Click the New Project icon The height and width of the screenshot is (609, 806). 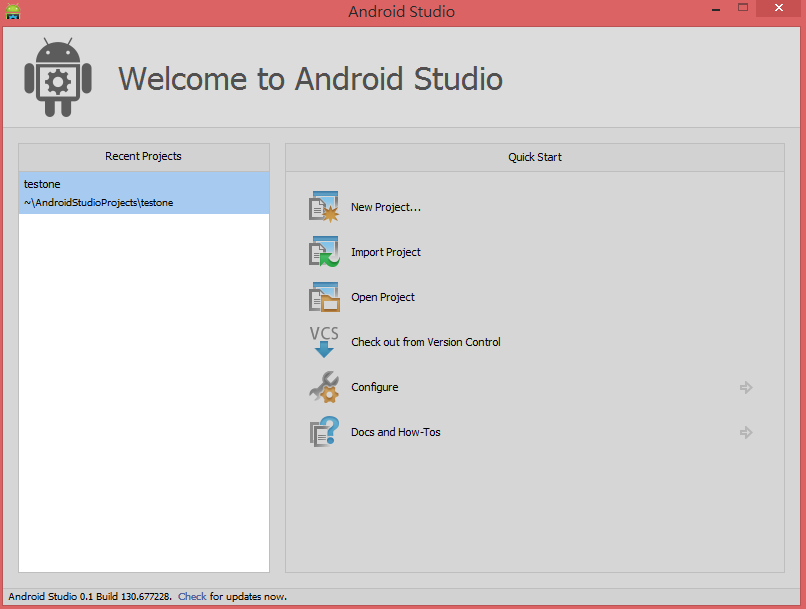click(324, 205)
